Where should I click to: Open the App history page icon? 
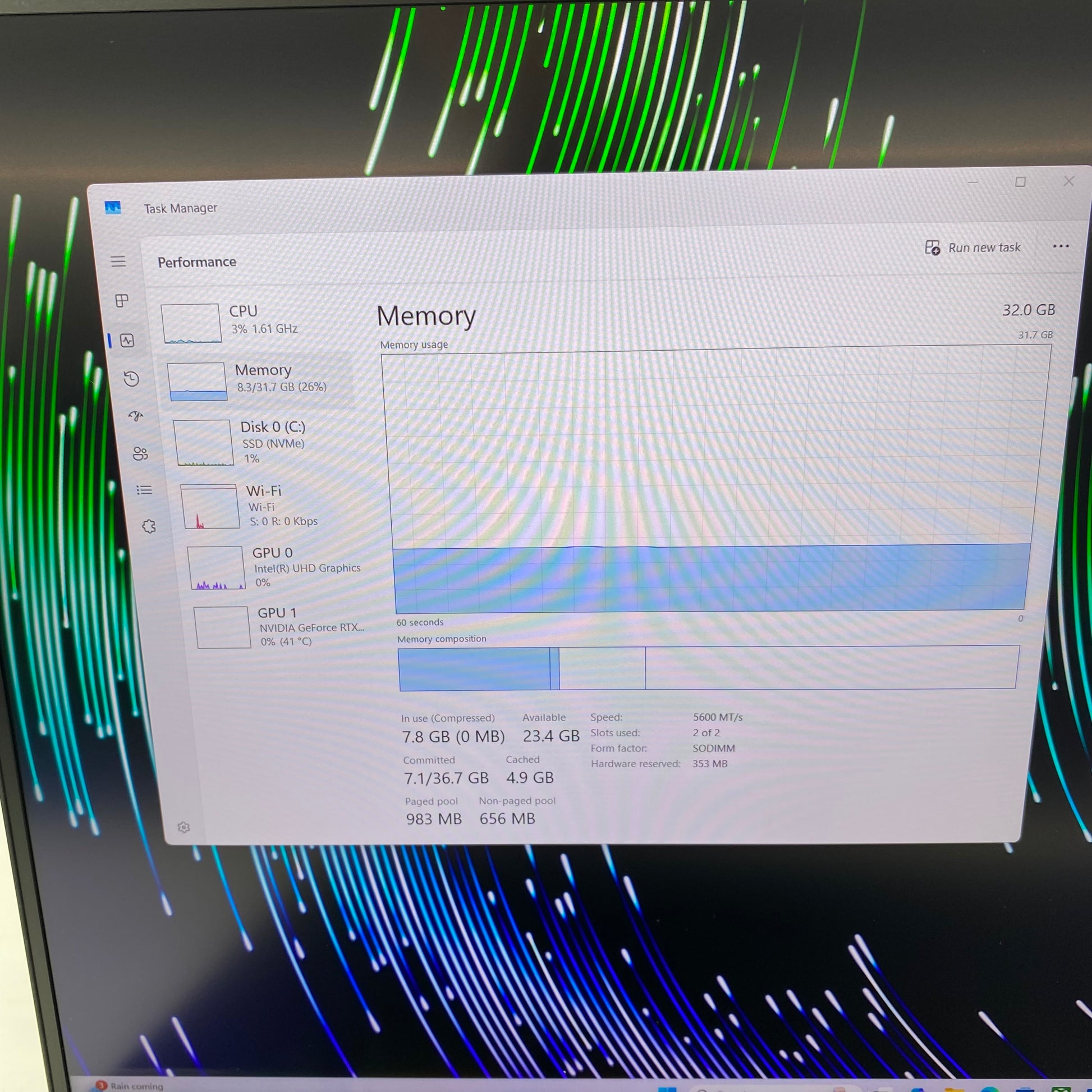(x=131, y=378)
